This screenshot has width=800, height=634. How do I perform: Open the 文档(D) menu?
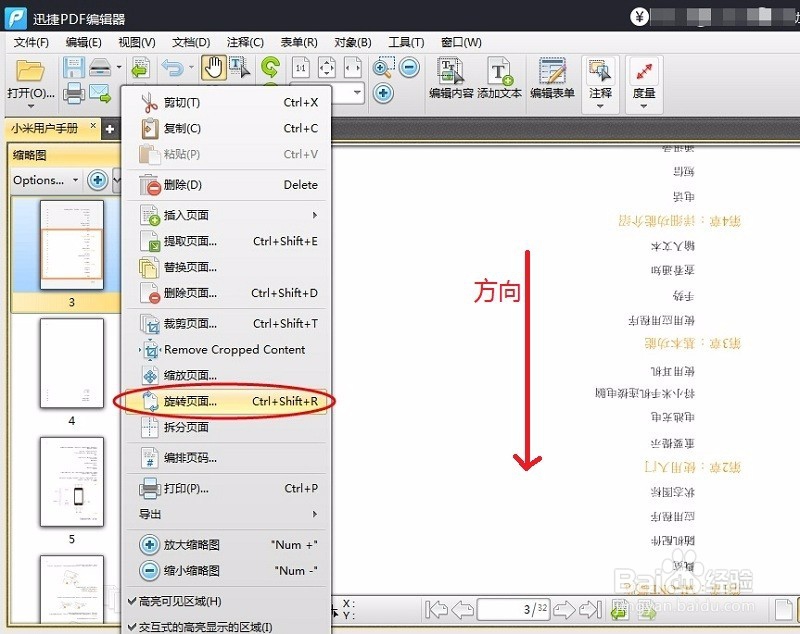pos(191,42)
